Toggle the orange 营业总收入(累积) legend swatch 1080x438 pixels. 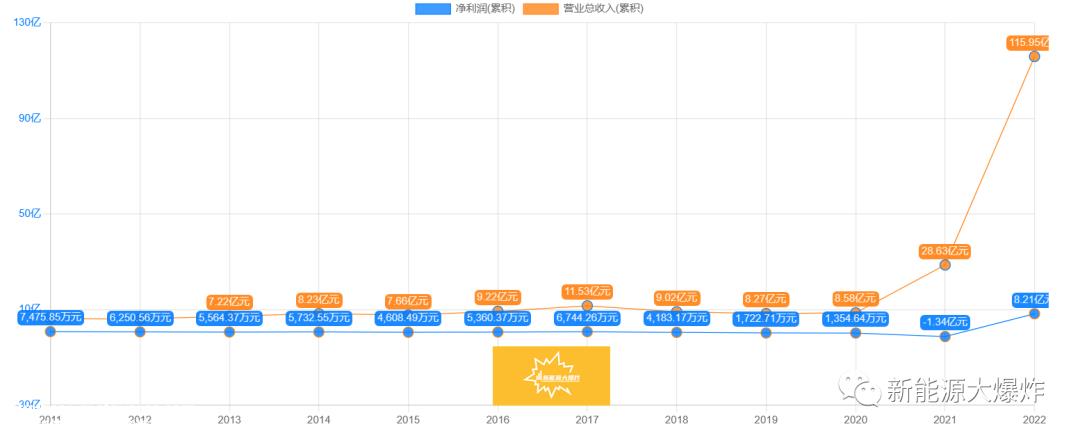[541, 9]
